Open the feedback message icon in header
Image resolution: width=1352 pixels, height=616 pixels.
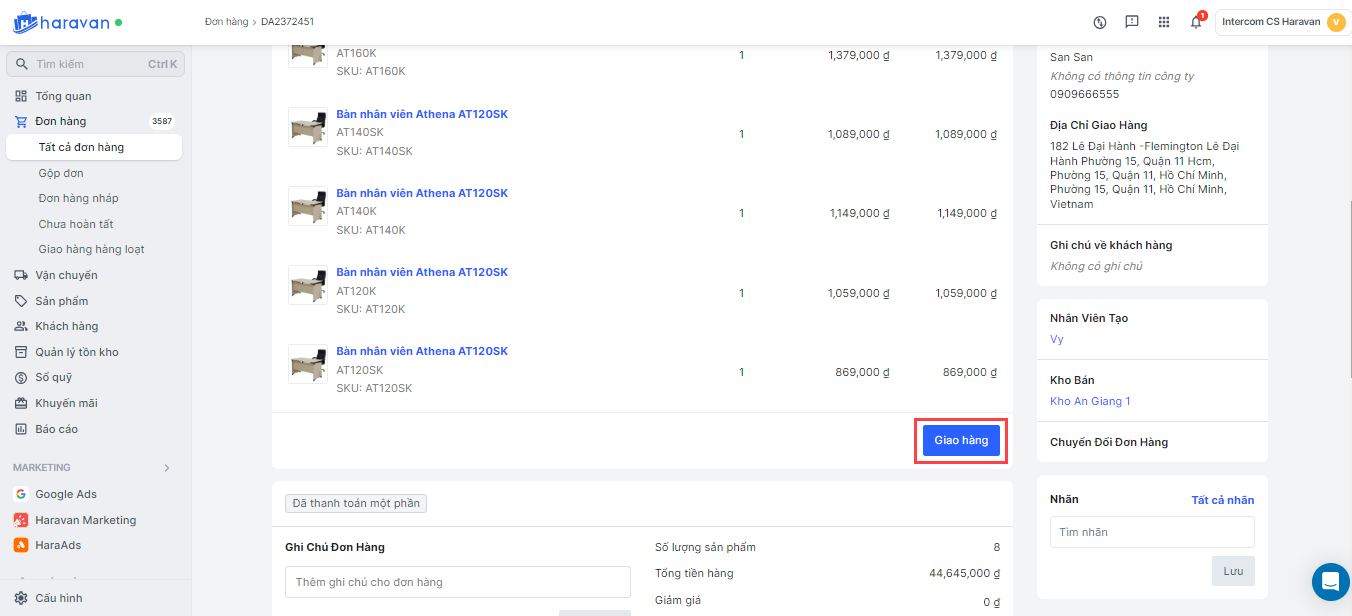coord(1132,22)
